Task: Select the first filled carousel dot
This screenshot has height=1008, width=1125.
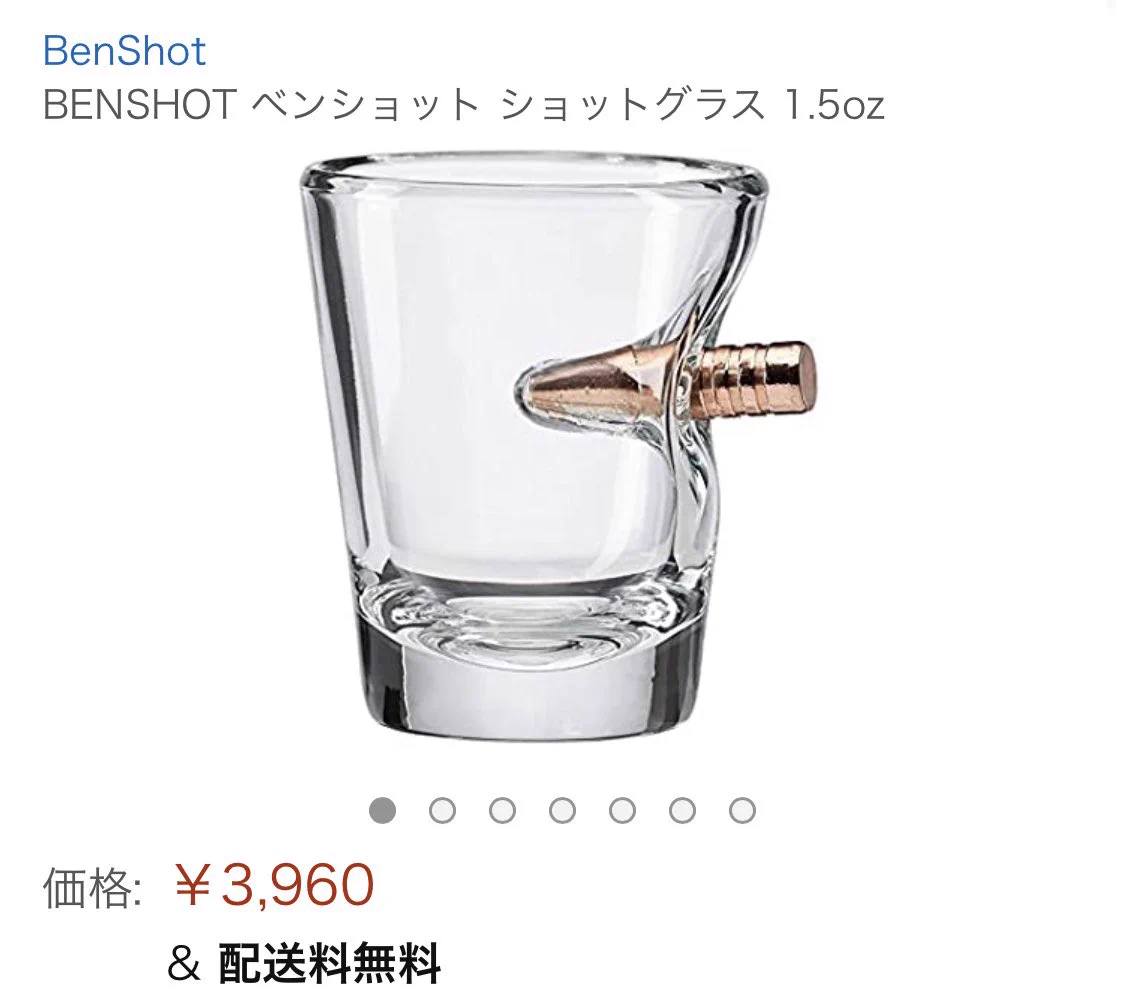Action: pos(382,811)
